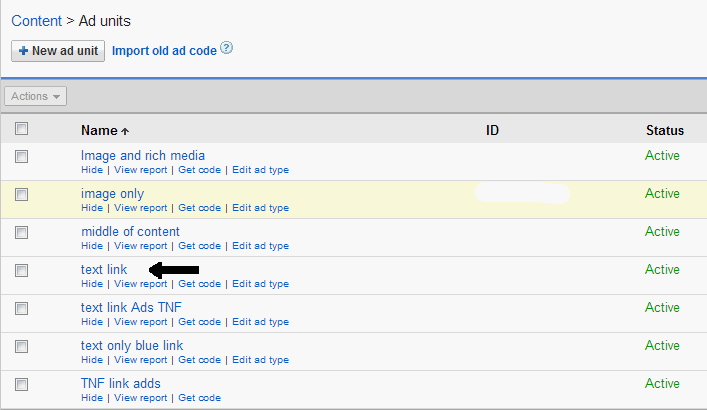The height and width of the screenshot is (410, 707).
Task: Click Active status of text only blue link
Action: (662, 346)
